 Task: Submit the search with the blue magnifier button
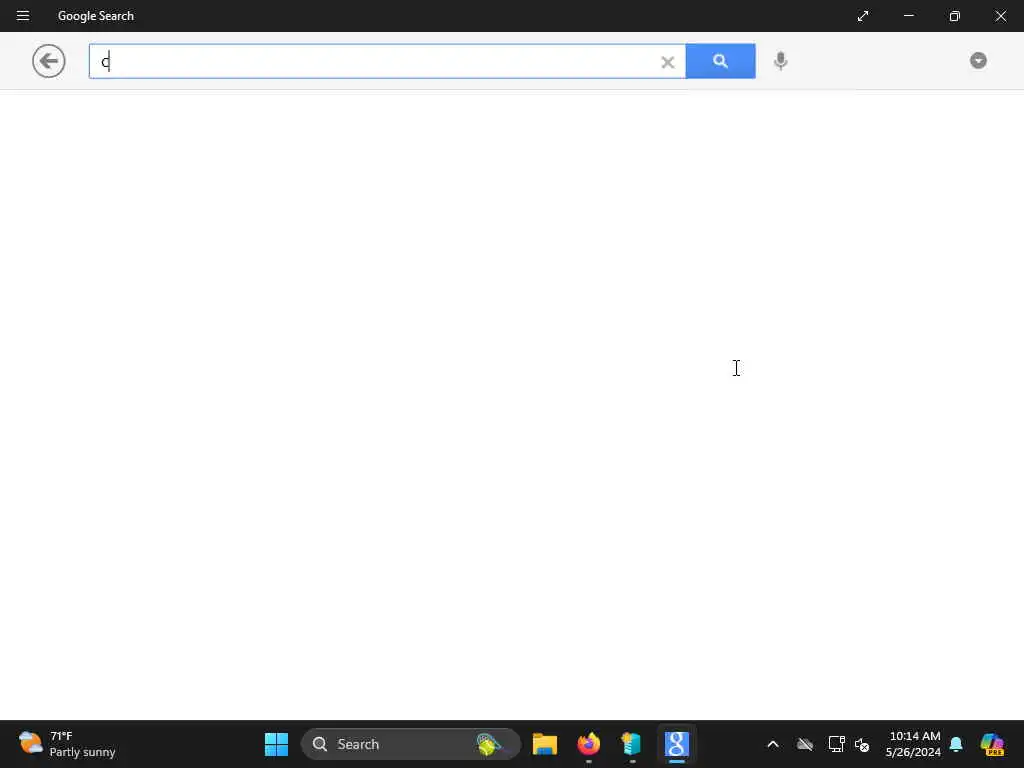click(720, 61)
